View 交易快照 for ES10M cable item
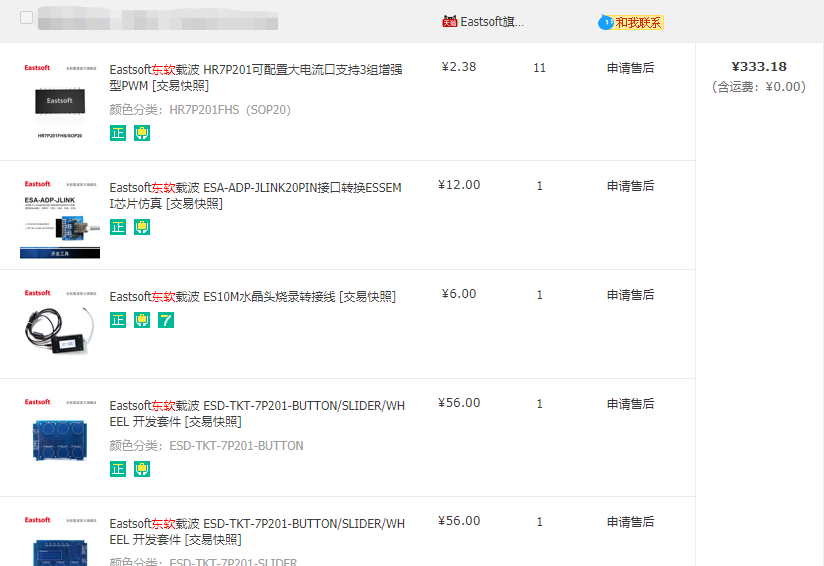This screenshot has height=566, width=824. point(367,297)
